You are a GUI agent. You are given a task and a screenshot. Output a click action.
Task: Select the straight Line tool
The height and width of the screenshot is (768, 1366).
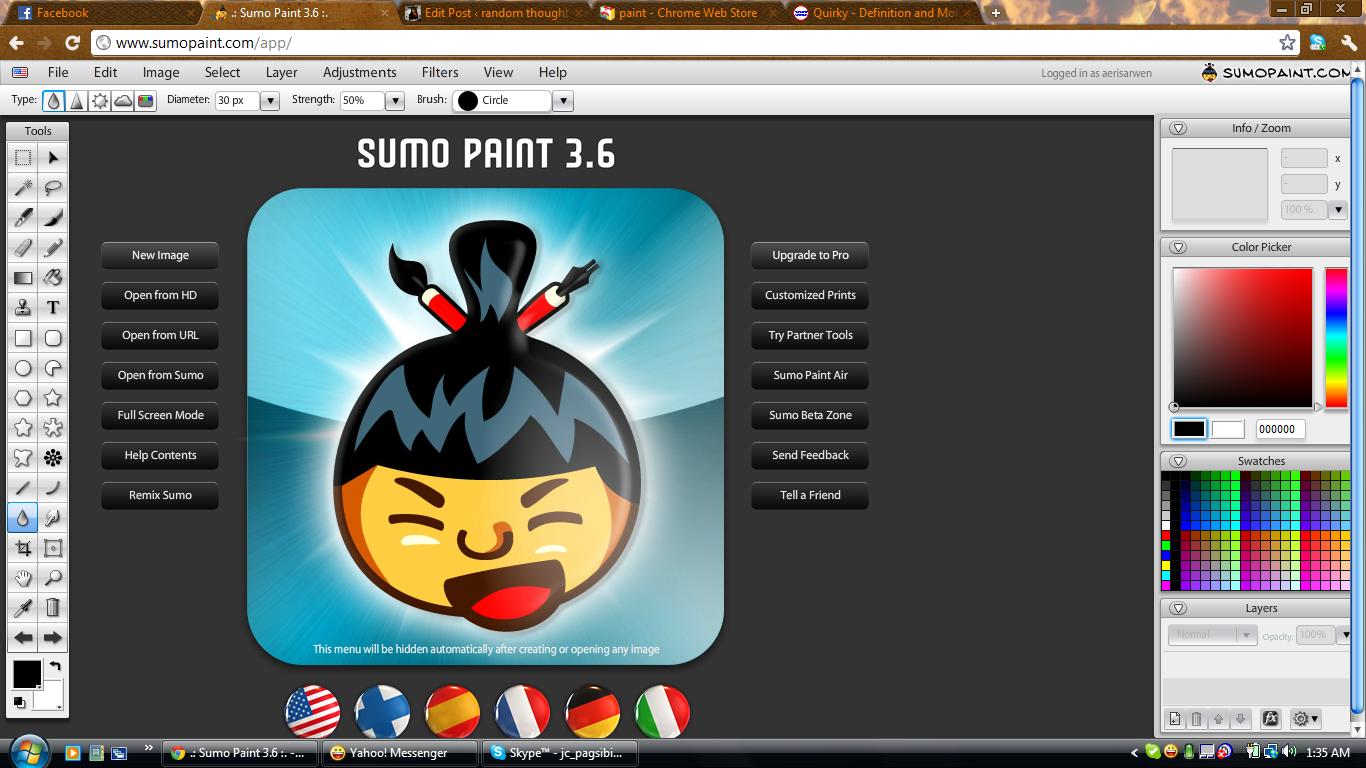coord(23,488)
